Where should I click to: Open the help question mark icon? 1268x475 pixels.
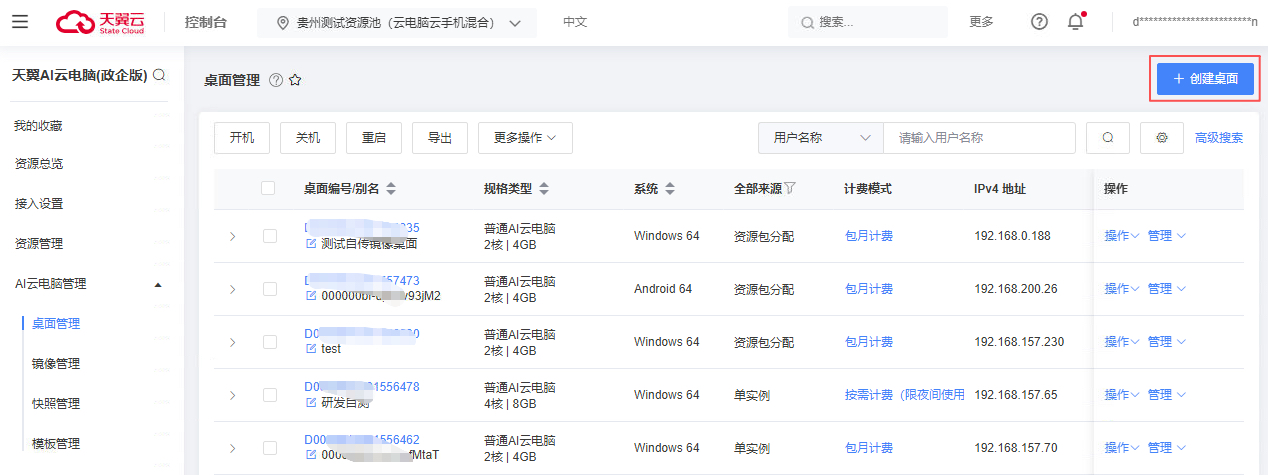pyautogui.click(x=1039, y=22)
